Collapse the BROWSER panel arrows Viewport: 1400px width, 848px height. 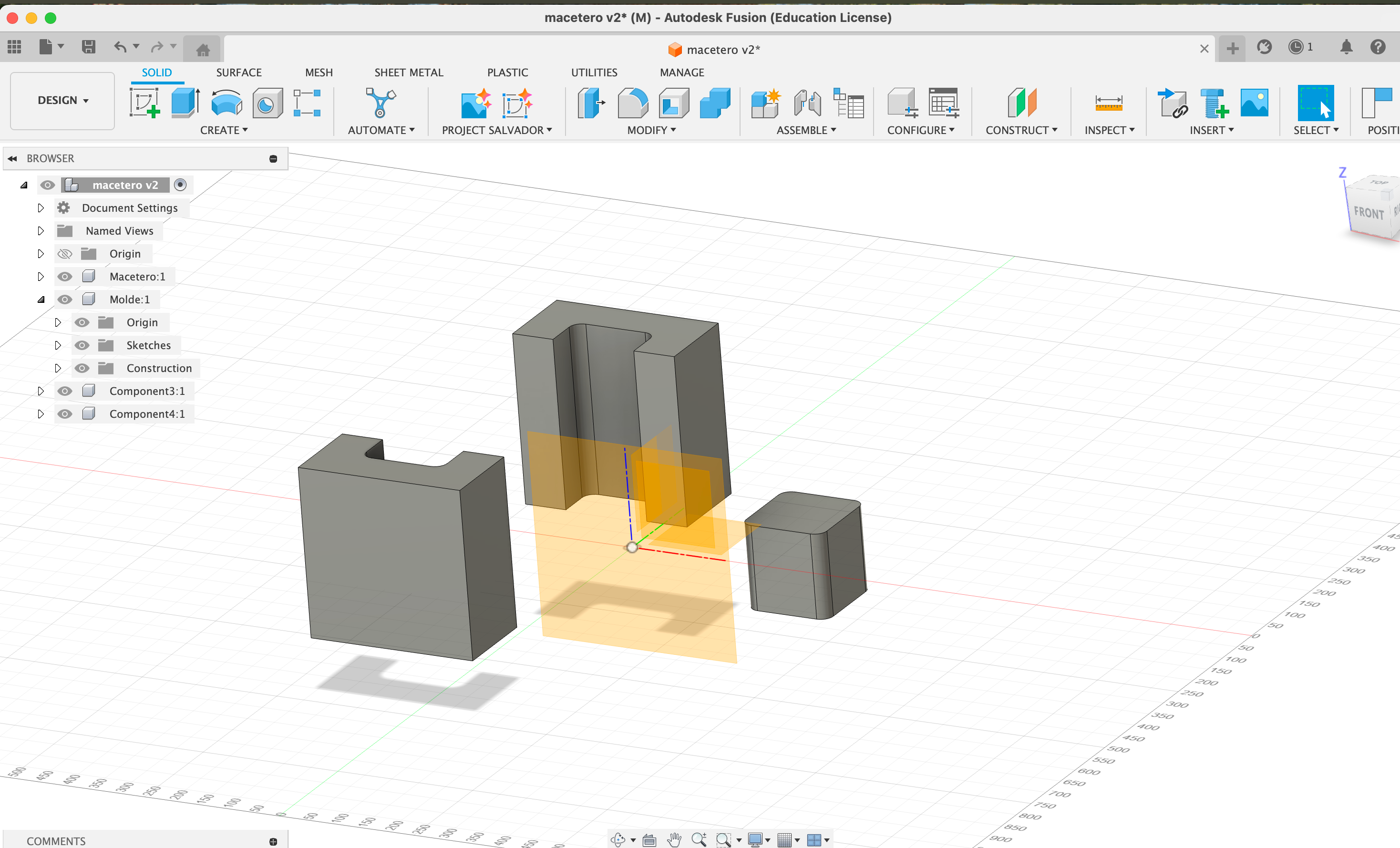coord(12,158)
